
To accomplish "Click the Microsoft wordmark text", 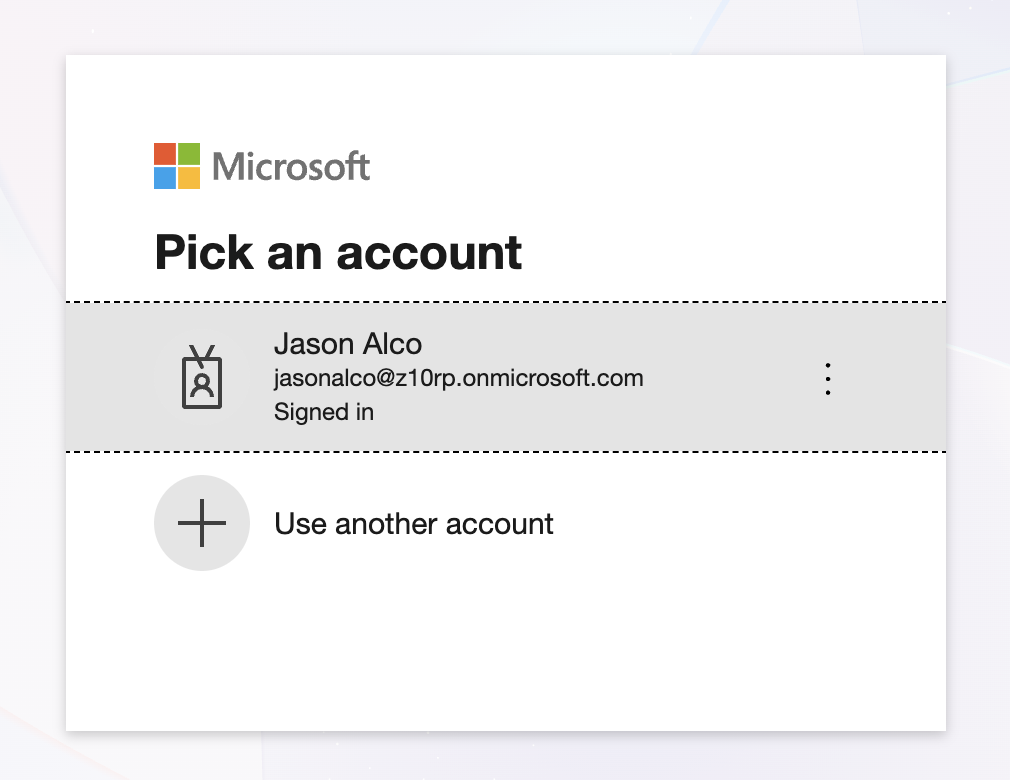I will pyautogui.click(x=291, y=166).
